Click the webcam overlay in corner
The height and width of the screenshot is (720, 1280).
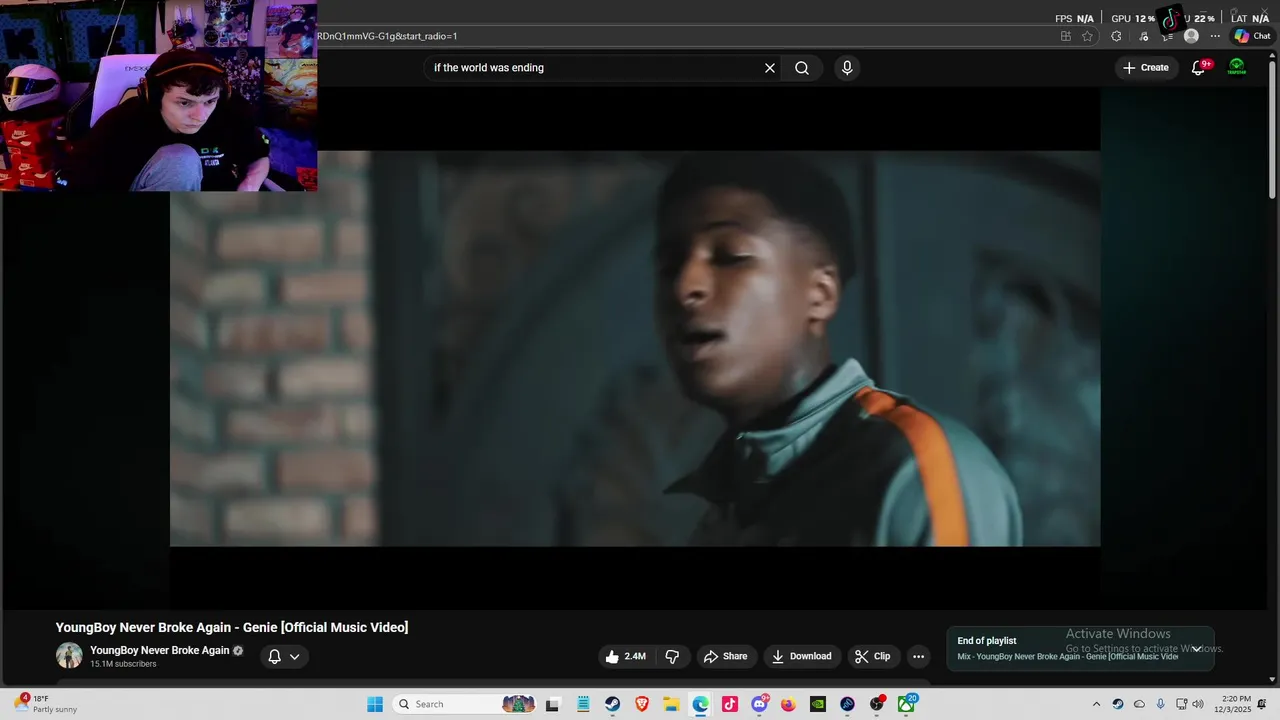(x=159, y=95)
